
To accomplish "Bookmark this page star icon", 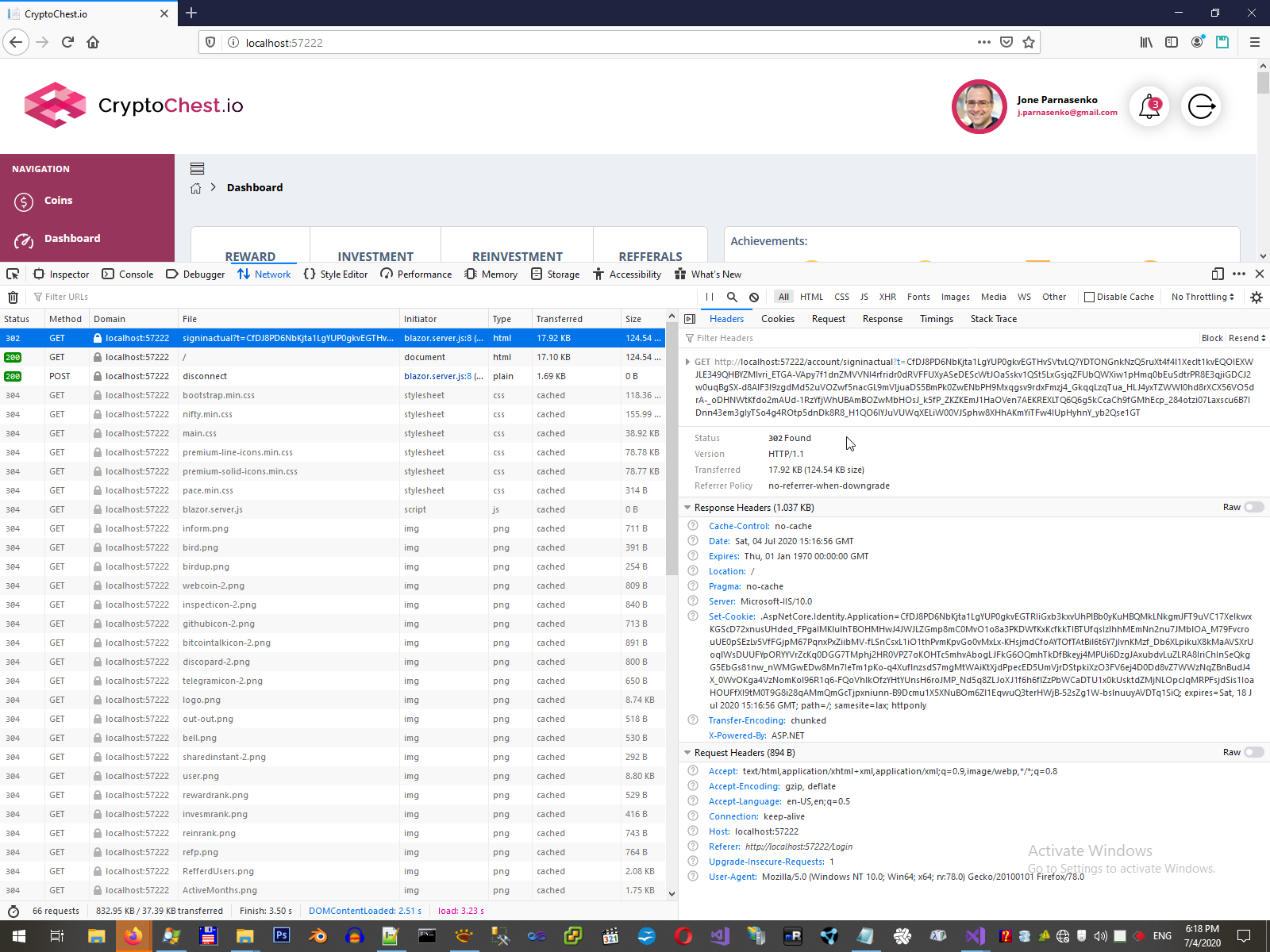I will pos(1029,42).
